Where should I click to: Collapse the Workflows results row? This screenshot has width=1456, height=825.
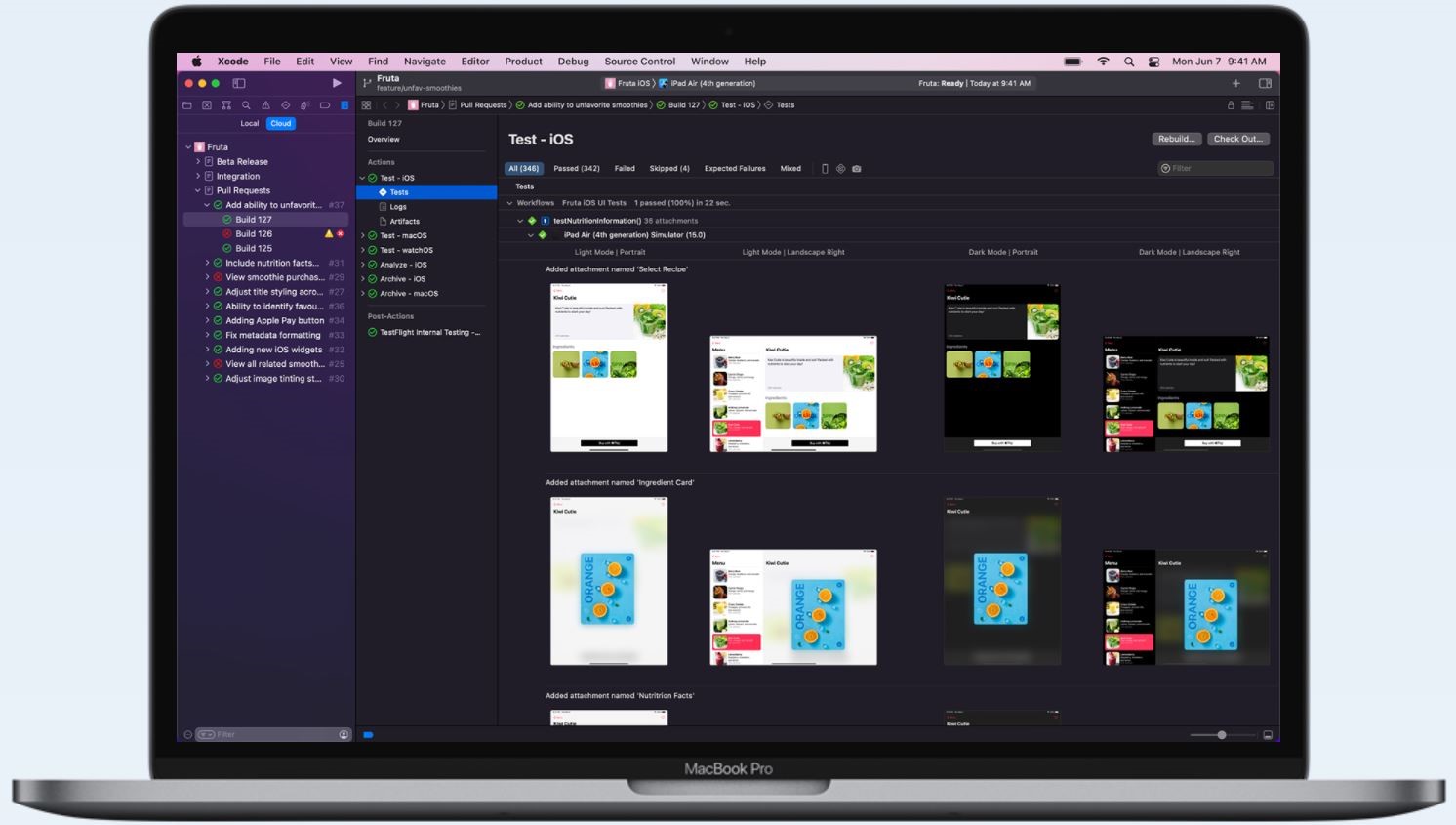(509, 203)
